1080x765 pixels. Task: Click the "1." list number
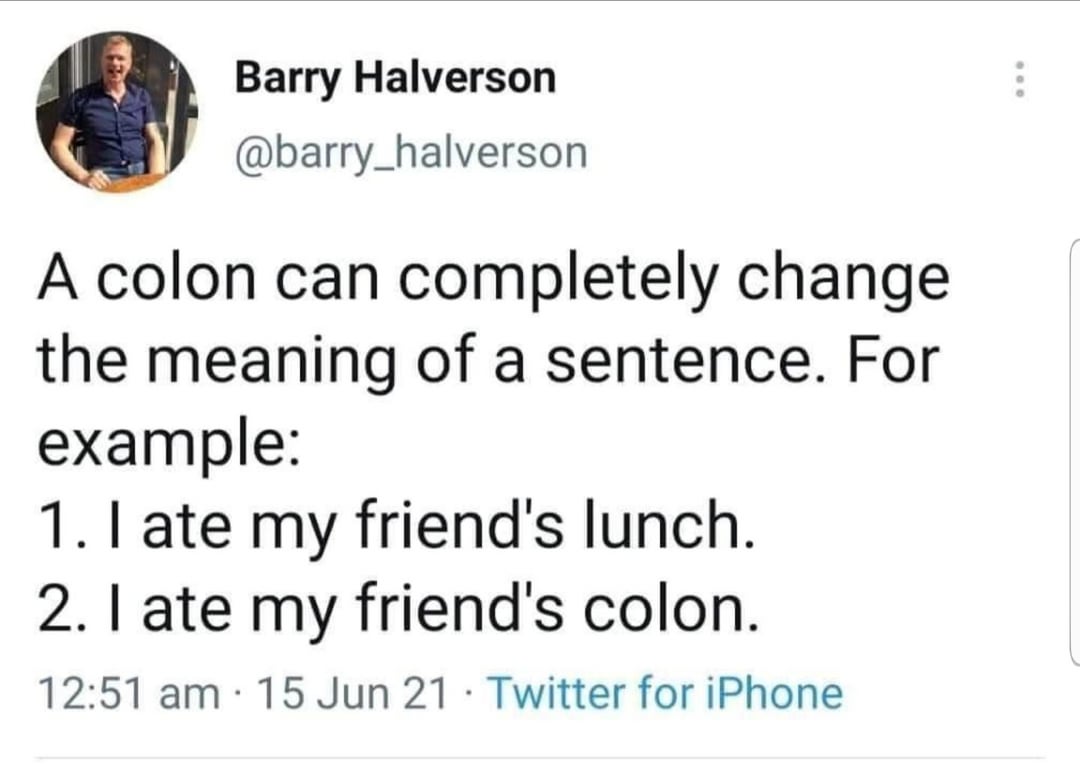click(x=62, y=525)
